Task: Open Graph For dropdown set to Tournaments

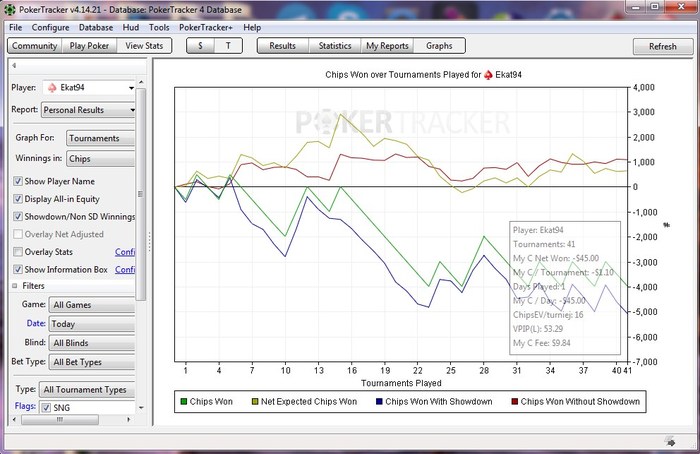Action: click(100, 138)
